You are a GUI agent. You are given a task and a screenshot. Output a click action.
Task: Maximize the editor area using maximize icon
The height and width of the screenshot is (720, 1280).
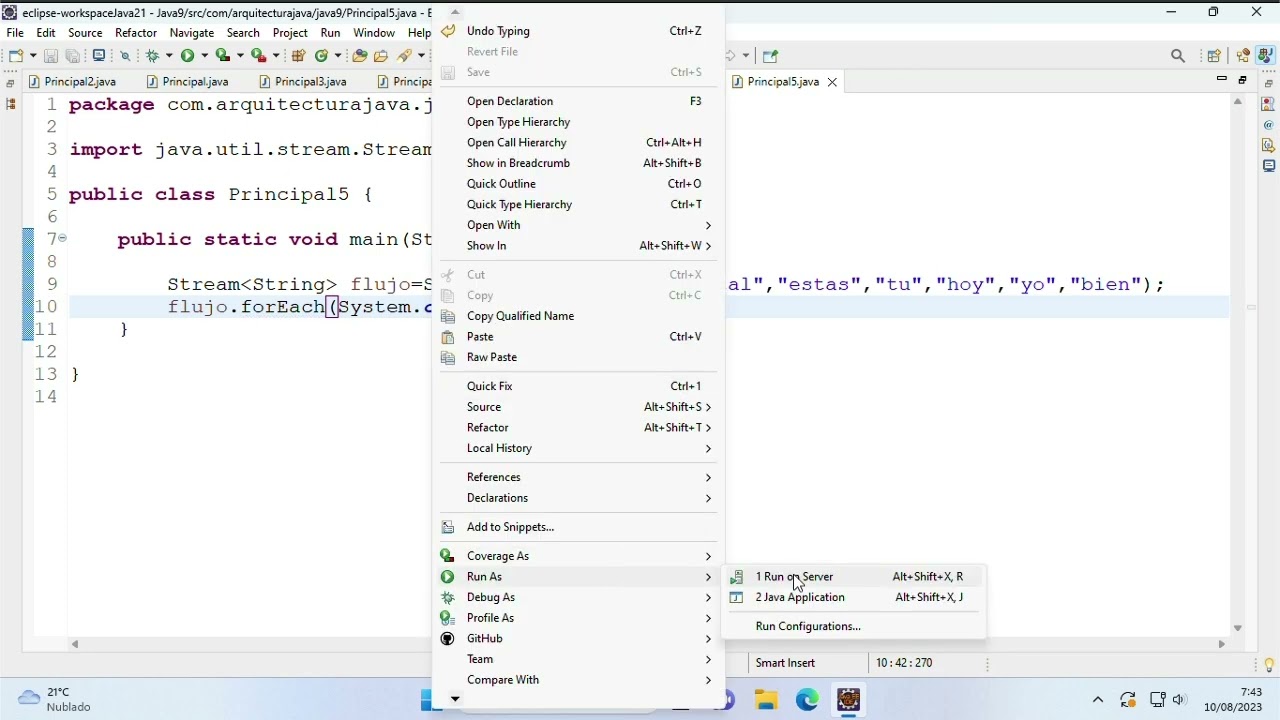(1242, 79)
